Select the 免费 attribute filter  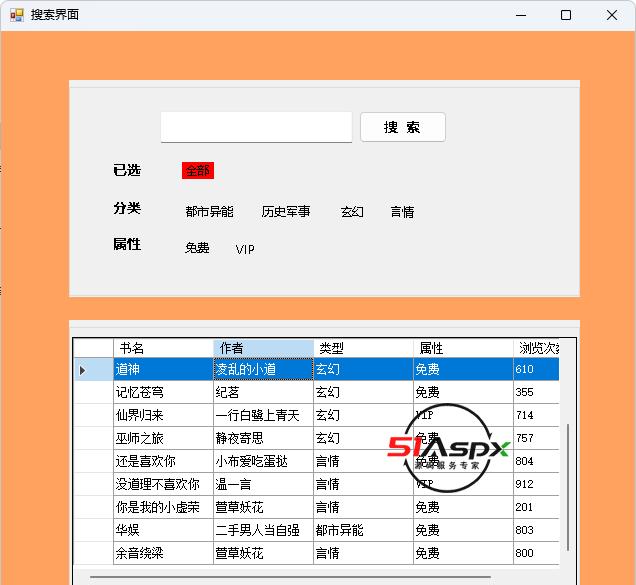(197, 249)
